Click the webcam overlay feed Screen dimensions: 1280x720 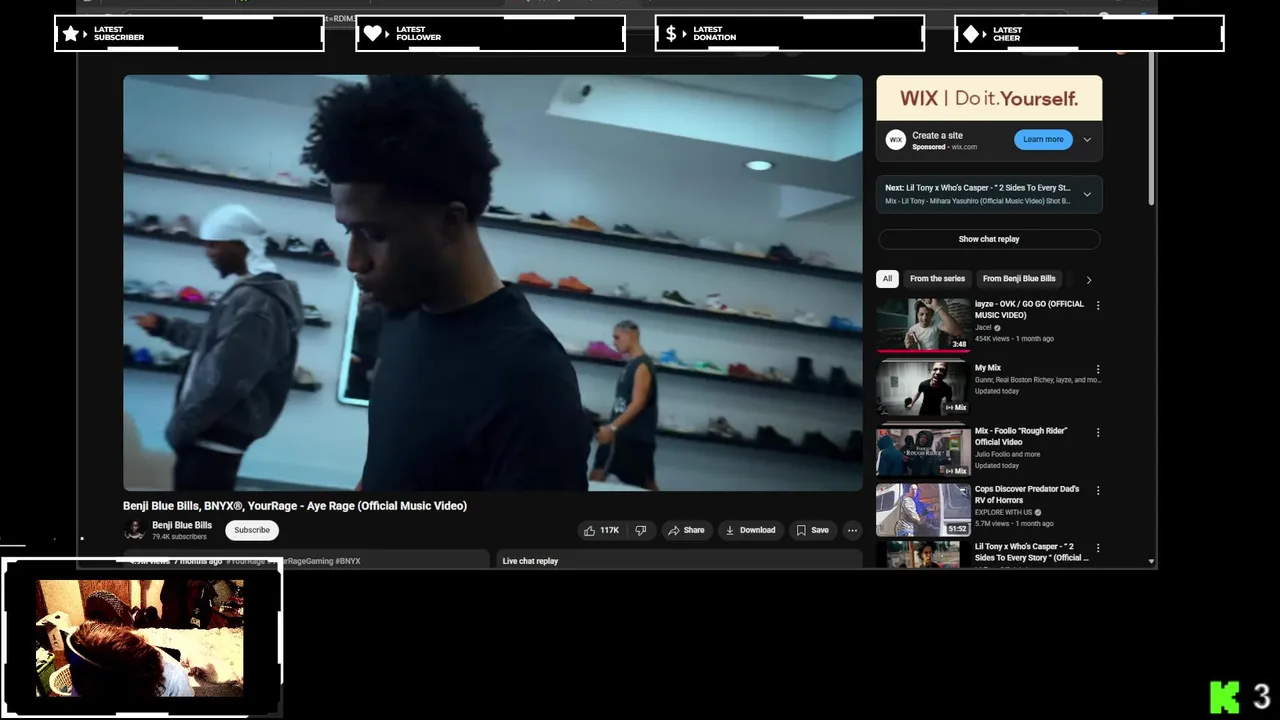tap(140, 638)
